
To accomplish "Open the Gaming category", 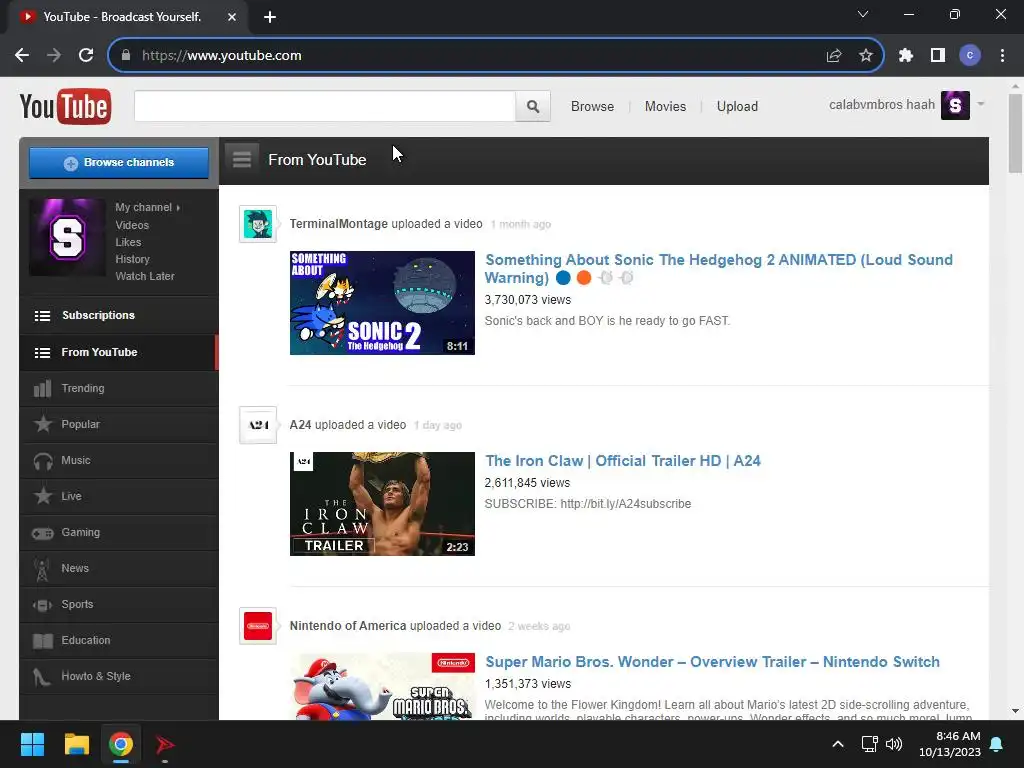I will click(x=119, y=532).
